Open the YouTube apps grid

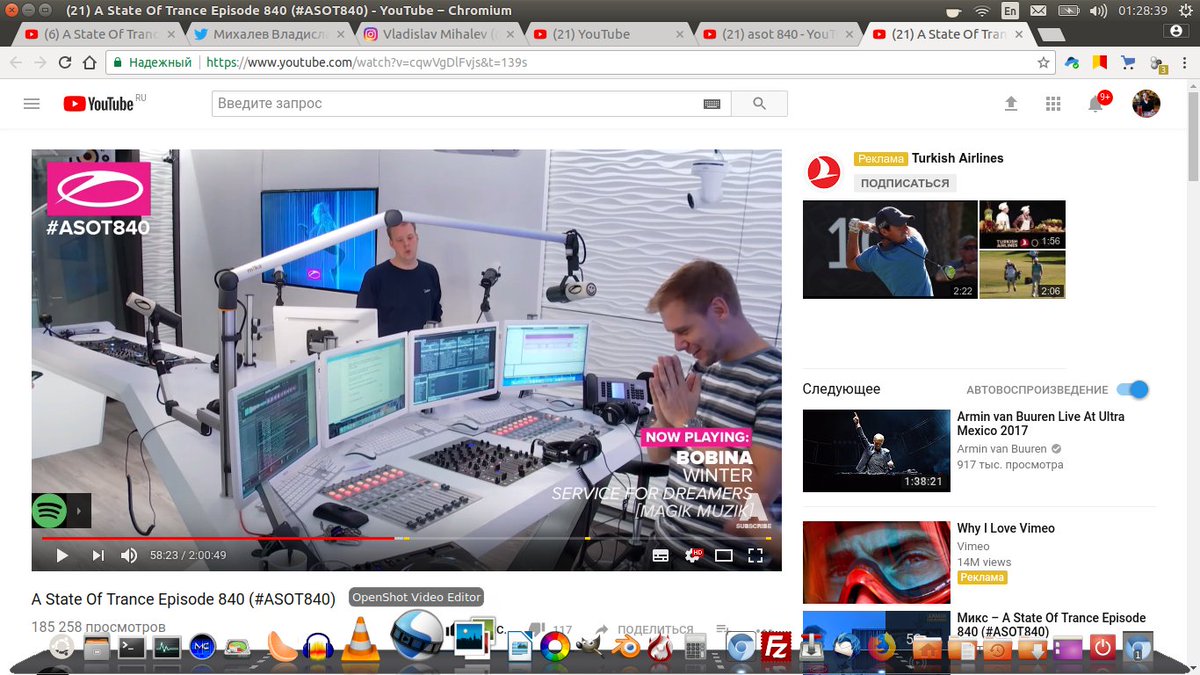[x=1052, y=104]
